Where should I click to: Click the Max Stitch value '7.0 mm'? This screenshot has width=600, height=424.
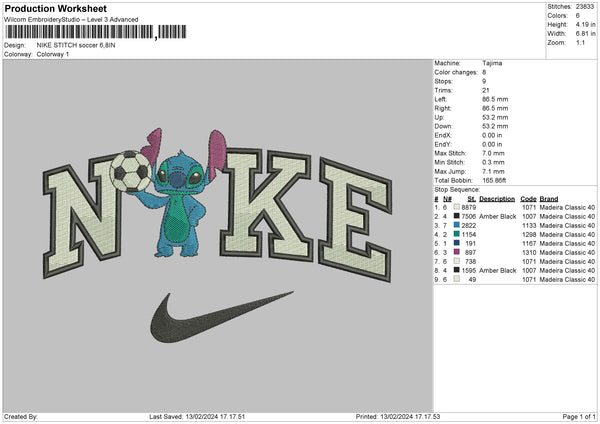click(493, 153)
